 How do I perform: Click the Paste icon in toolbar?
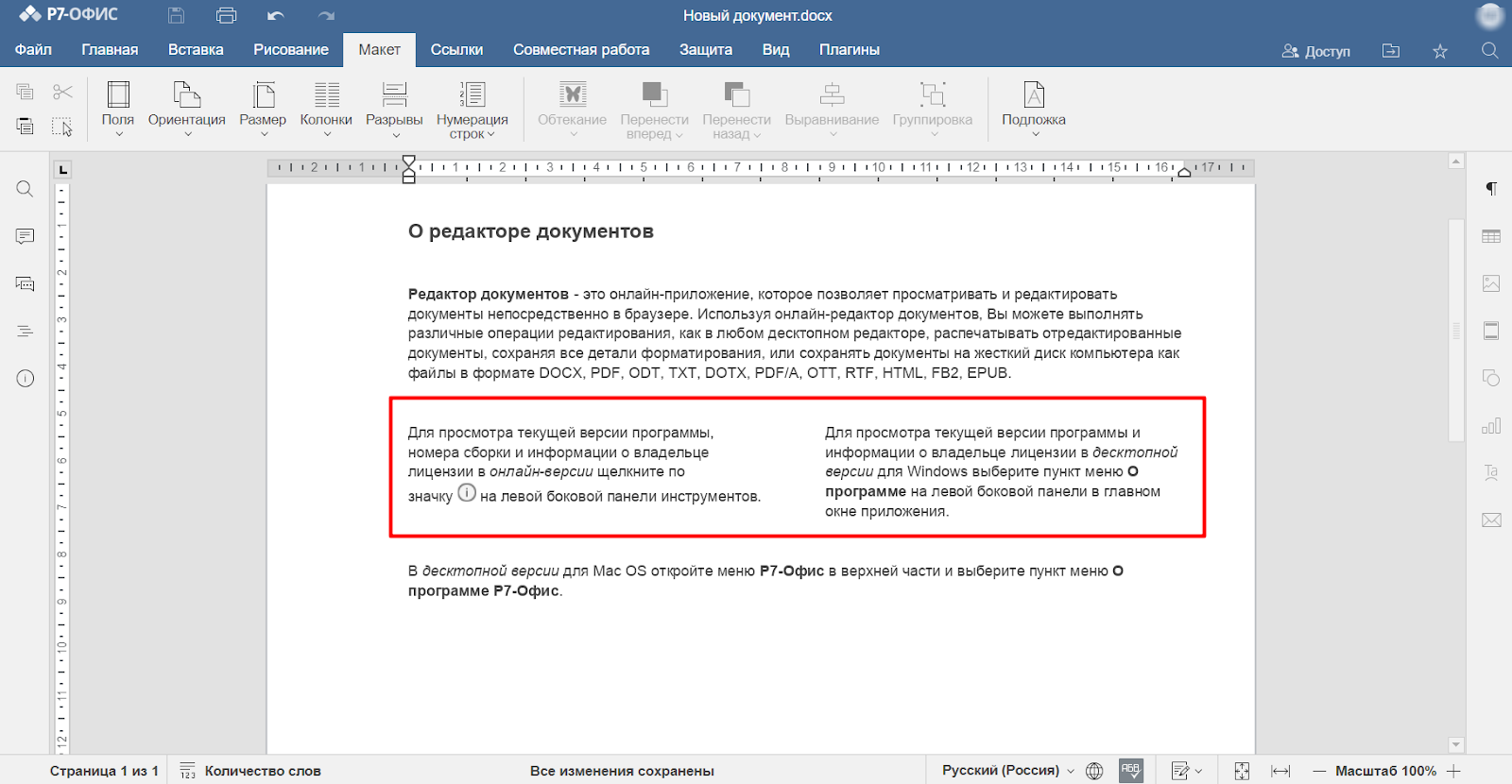coord(26,126)
